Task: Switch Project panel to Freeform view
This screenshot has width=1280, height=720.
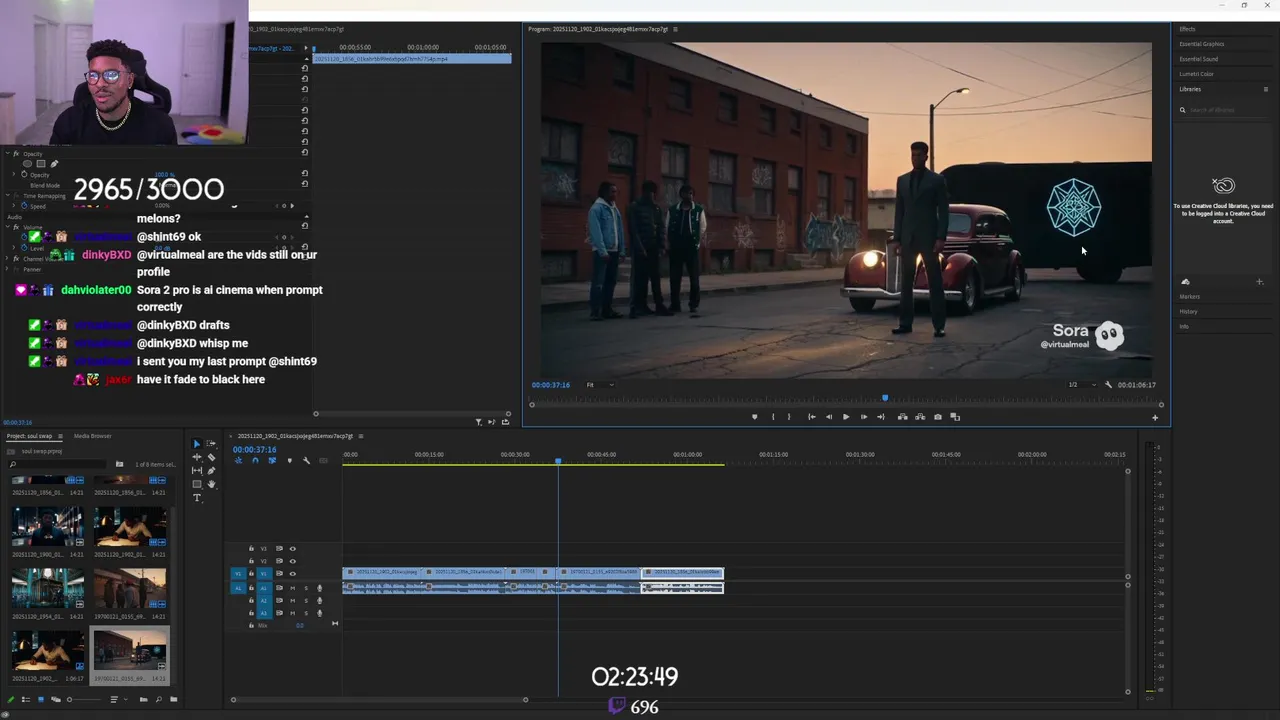Action: tap(56, 700)
